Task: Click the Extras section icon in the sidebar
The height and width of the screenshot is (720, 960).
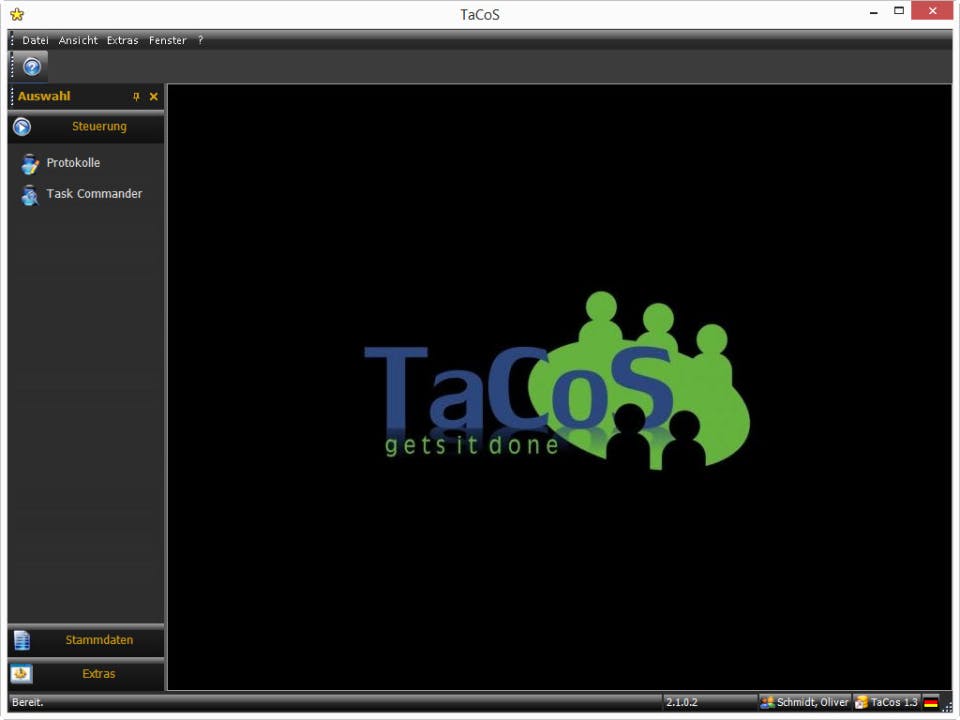Action: 21,674
